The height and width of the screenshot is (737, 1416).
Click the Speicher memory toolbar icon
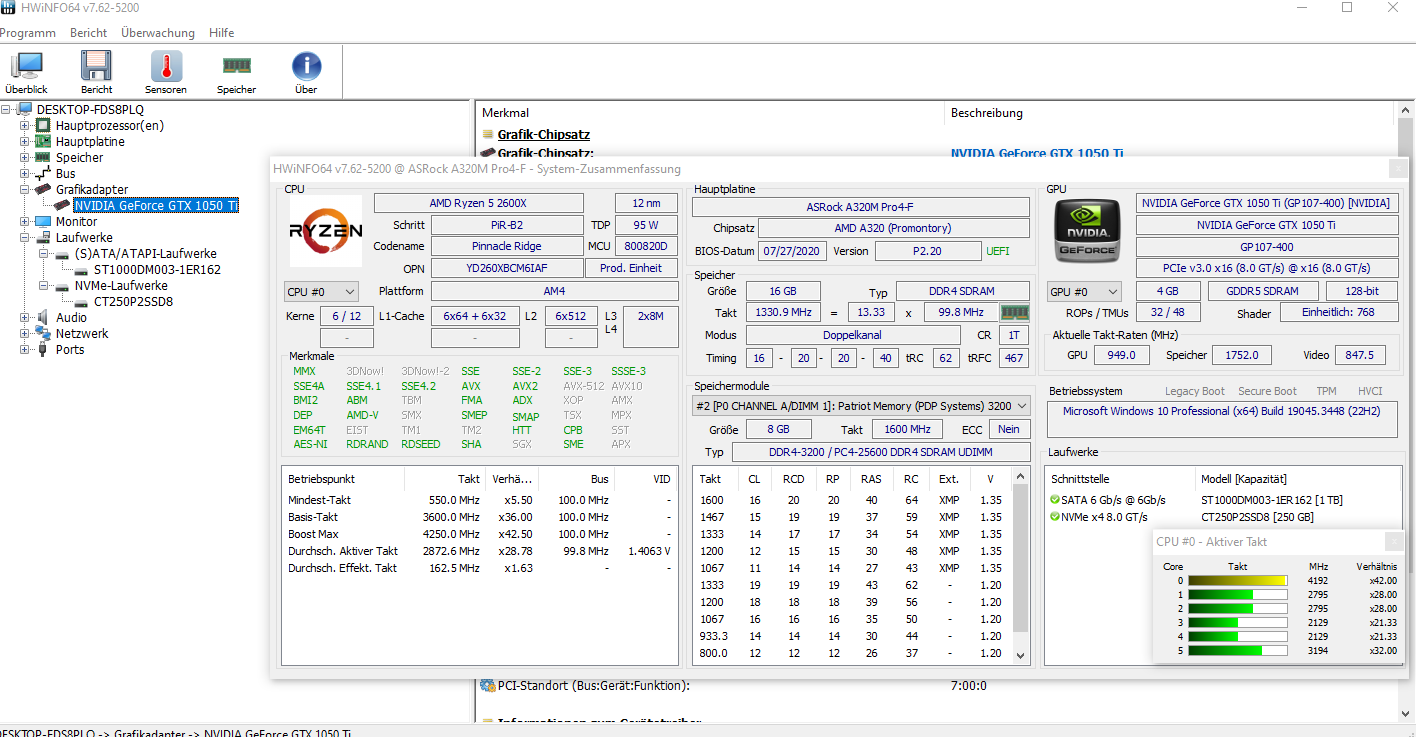point(236,66)
